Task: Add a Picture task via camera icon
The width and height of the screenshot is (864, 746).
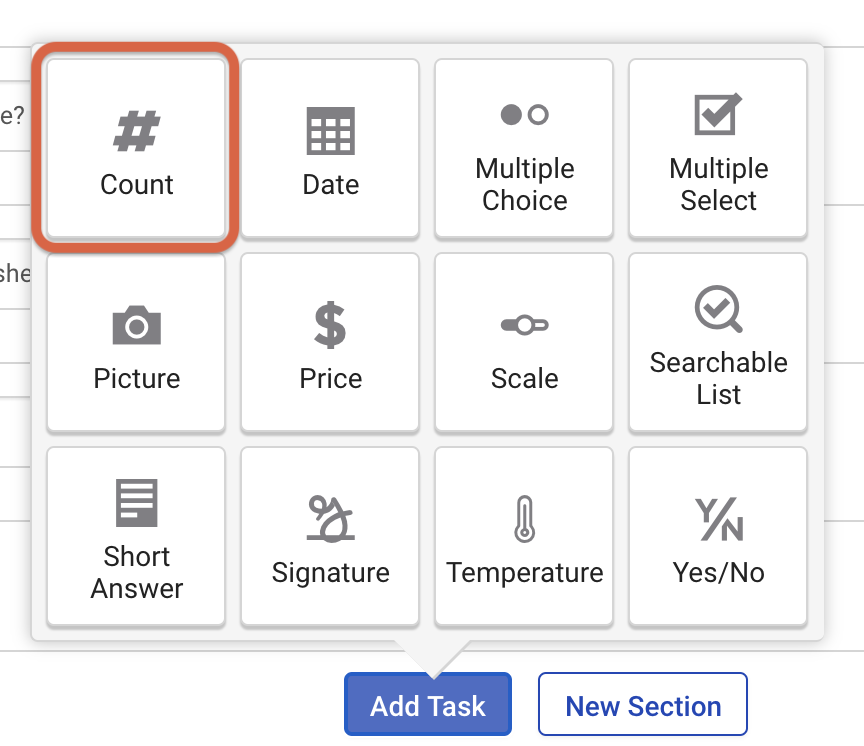Action: coord(137,325)
